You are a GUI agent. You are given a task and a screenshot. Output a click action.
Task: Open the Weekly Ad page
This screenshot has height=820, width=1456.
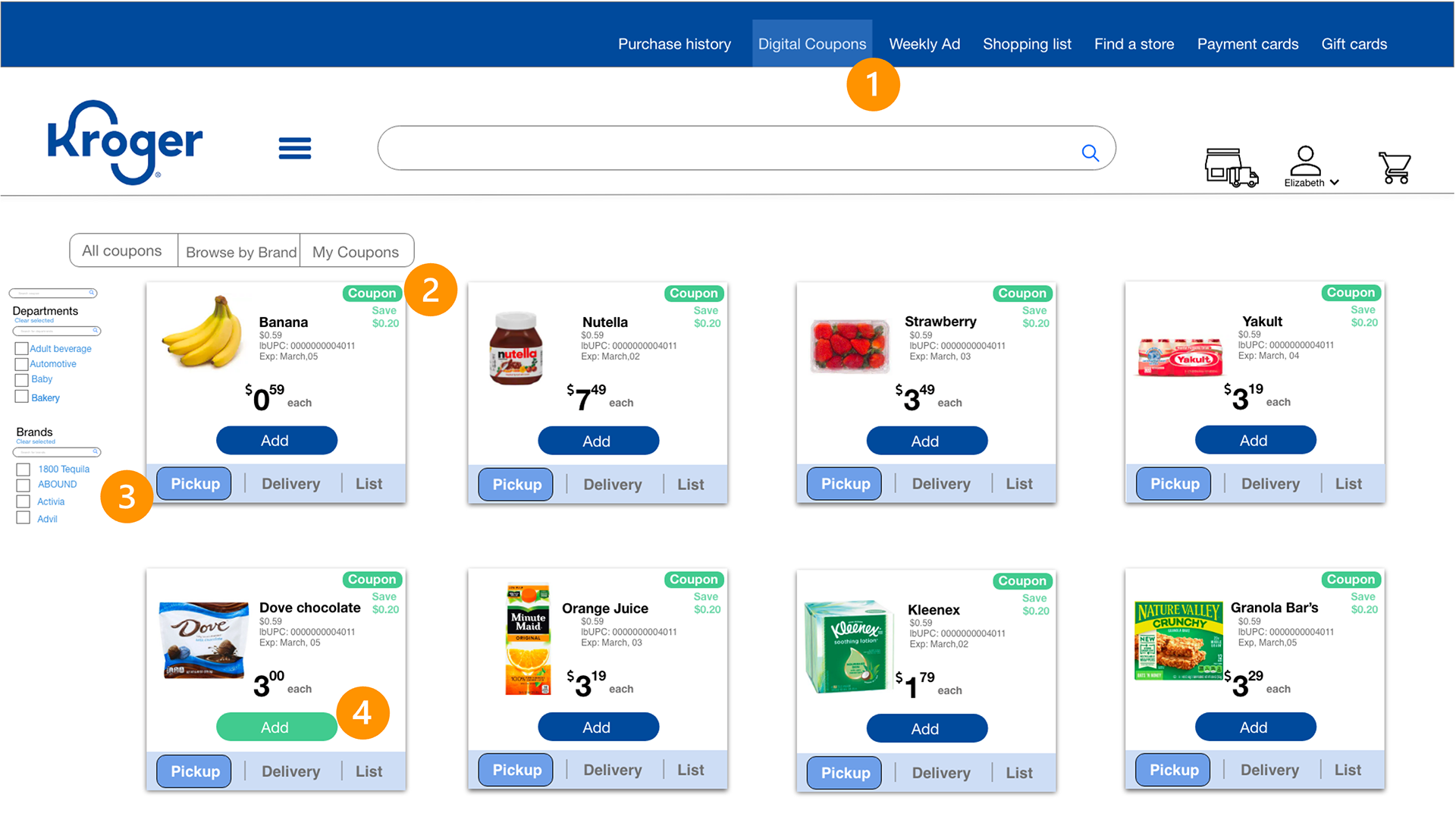point(924,44)
